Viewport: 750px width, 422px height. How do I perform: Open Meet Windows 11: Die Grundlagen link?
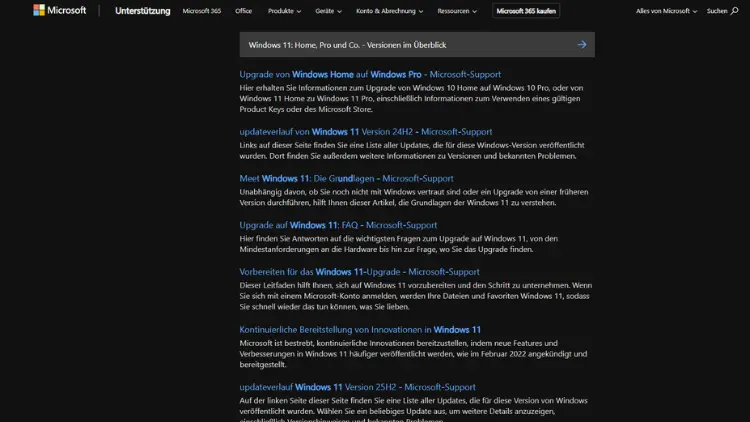346,178
